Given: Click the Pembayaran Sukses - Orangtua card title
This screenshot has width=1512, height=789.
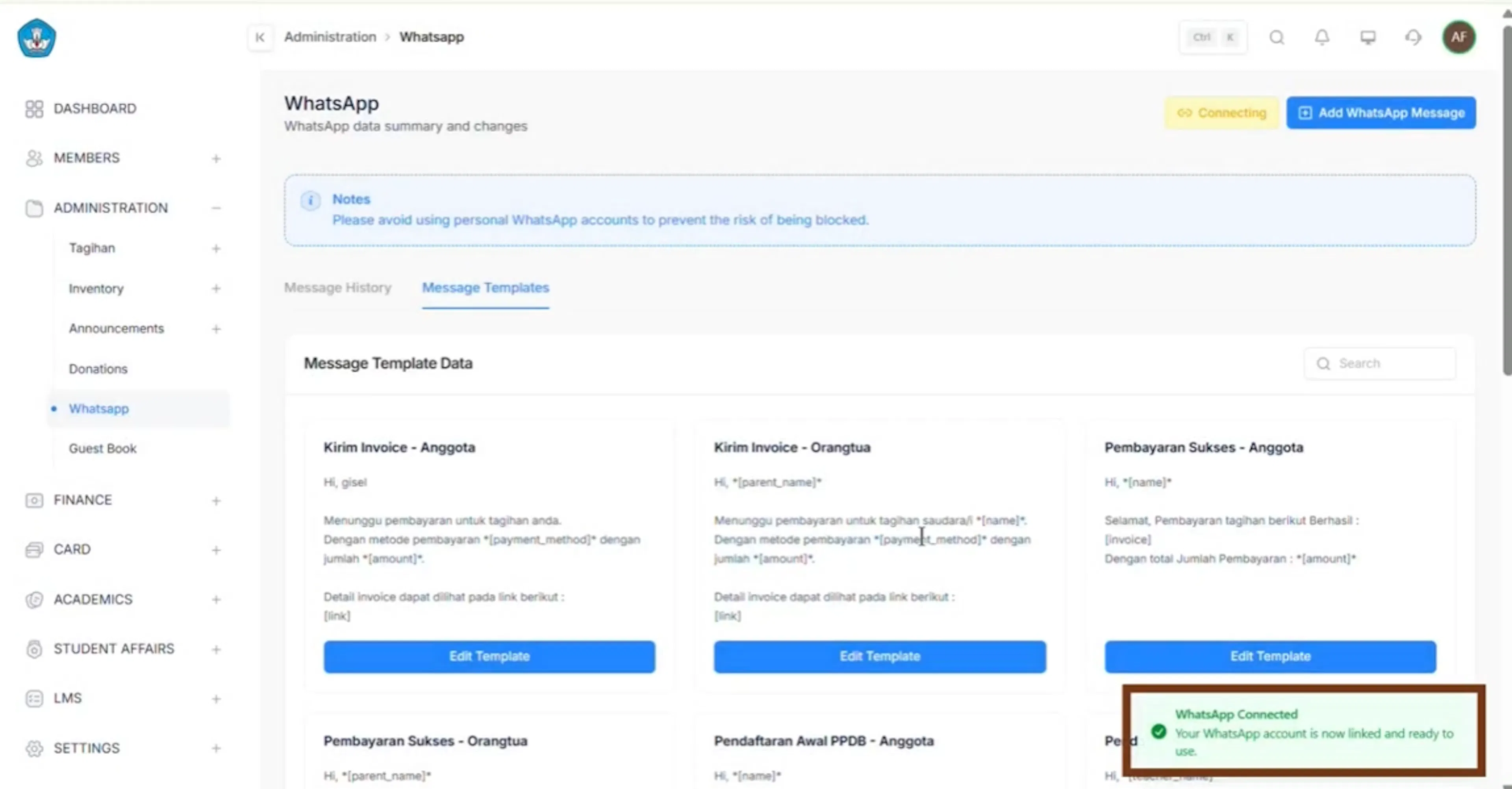Looking at the screenshot, I should [425, 741].
